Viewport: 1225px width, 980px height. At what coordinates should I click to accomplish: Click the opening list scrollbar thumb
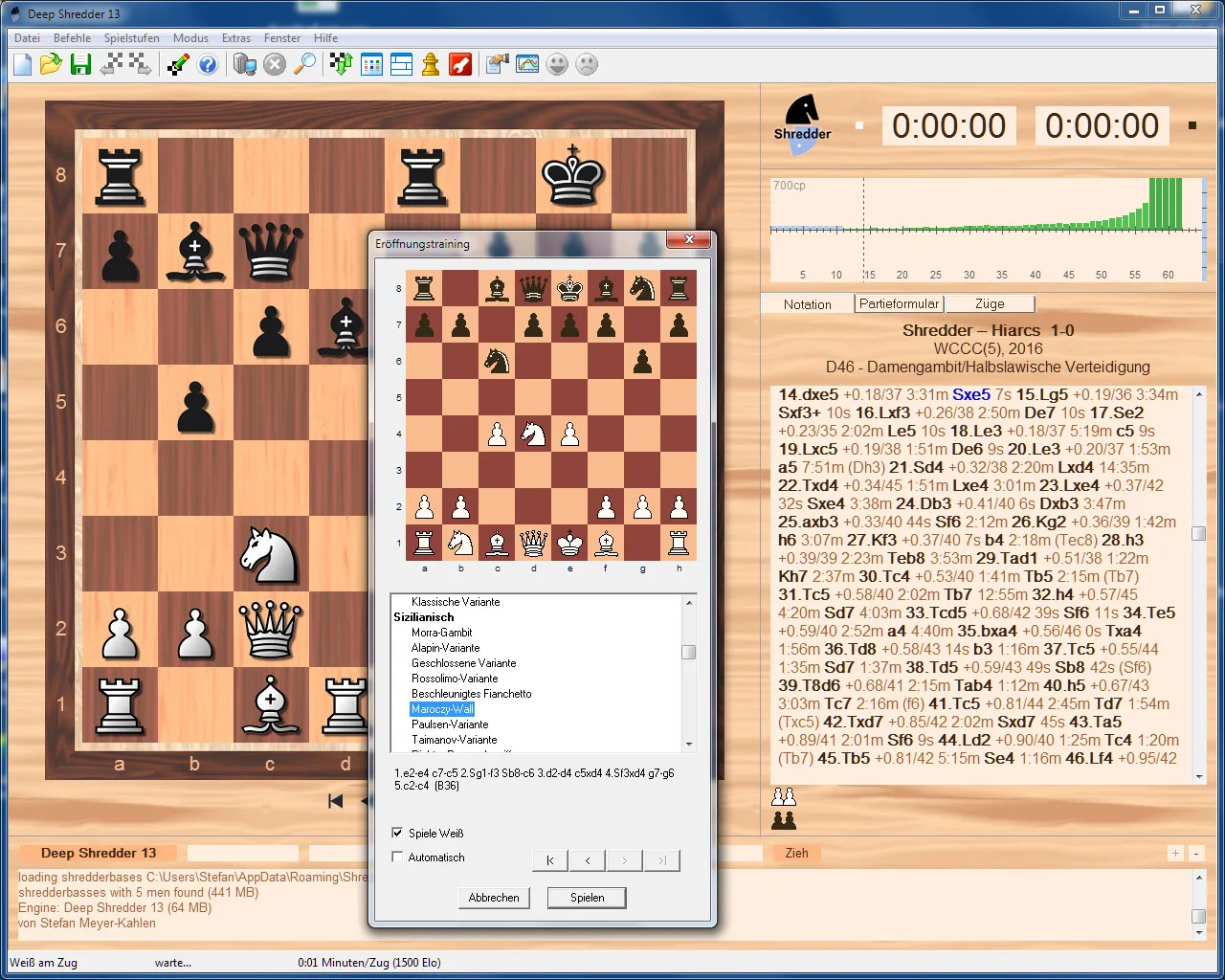(688, 652)
